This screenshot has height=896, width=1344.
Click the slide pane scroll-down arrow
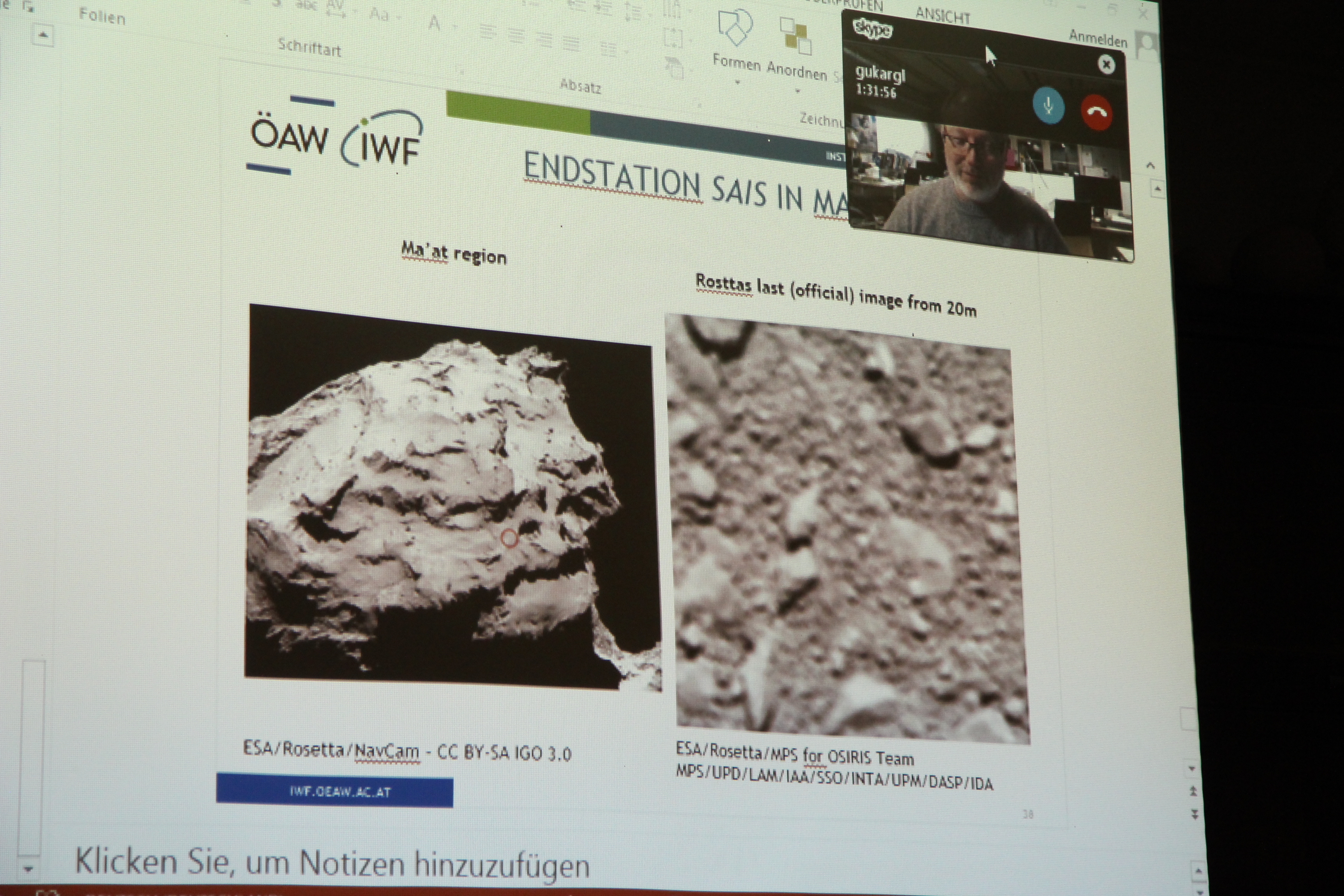(1192, 768)
